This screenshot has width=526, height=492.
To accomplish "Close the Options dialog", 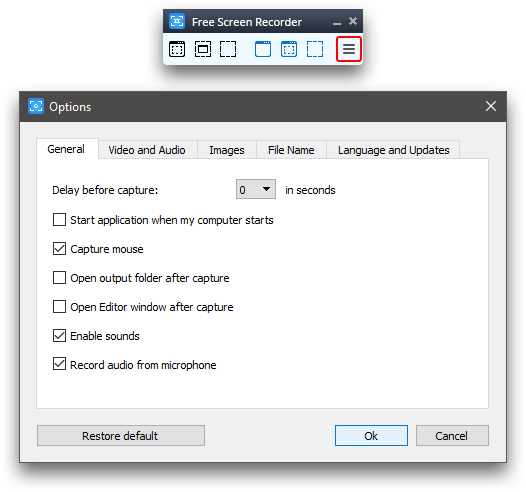I will point(491,106).
